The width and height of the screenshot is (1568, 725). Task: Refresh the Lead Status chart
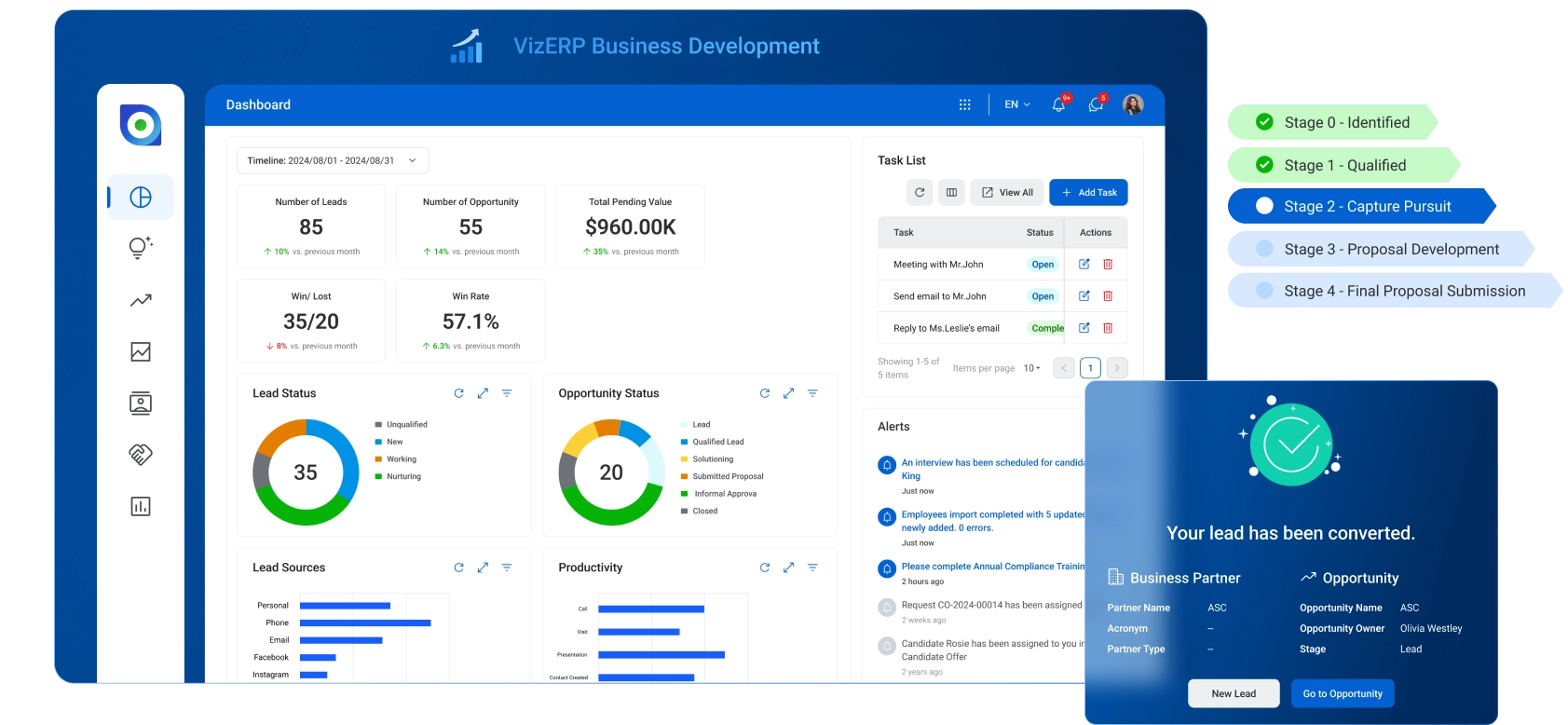(458, 393)
